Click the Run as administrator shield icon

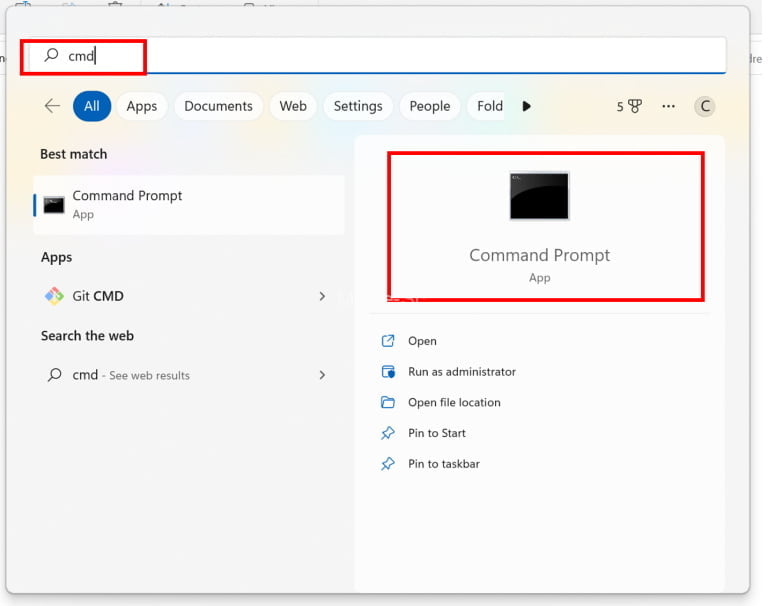pyautogui.click(x=388, y=372)
